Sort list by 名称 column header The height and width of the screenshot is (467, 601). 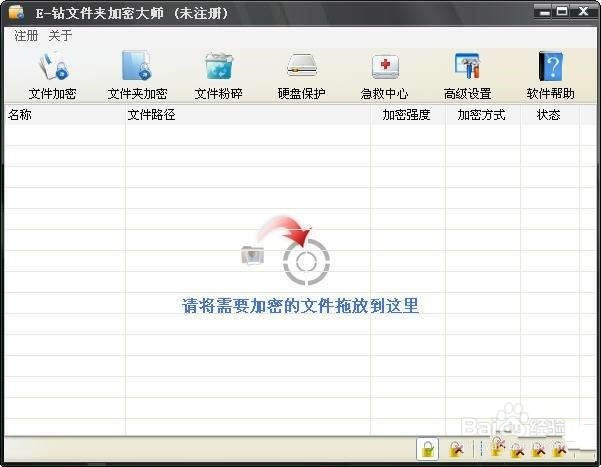tap(65, 115)
